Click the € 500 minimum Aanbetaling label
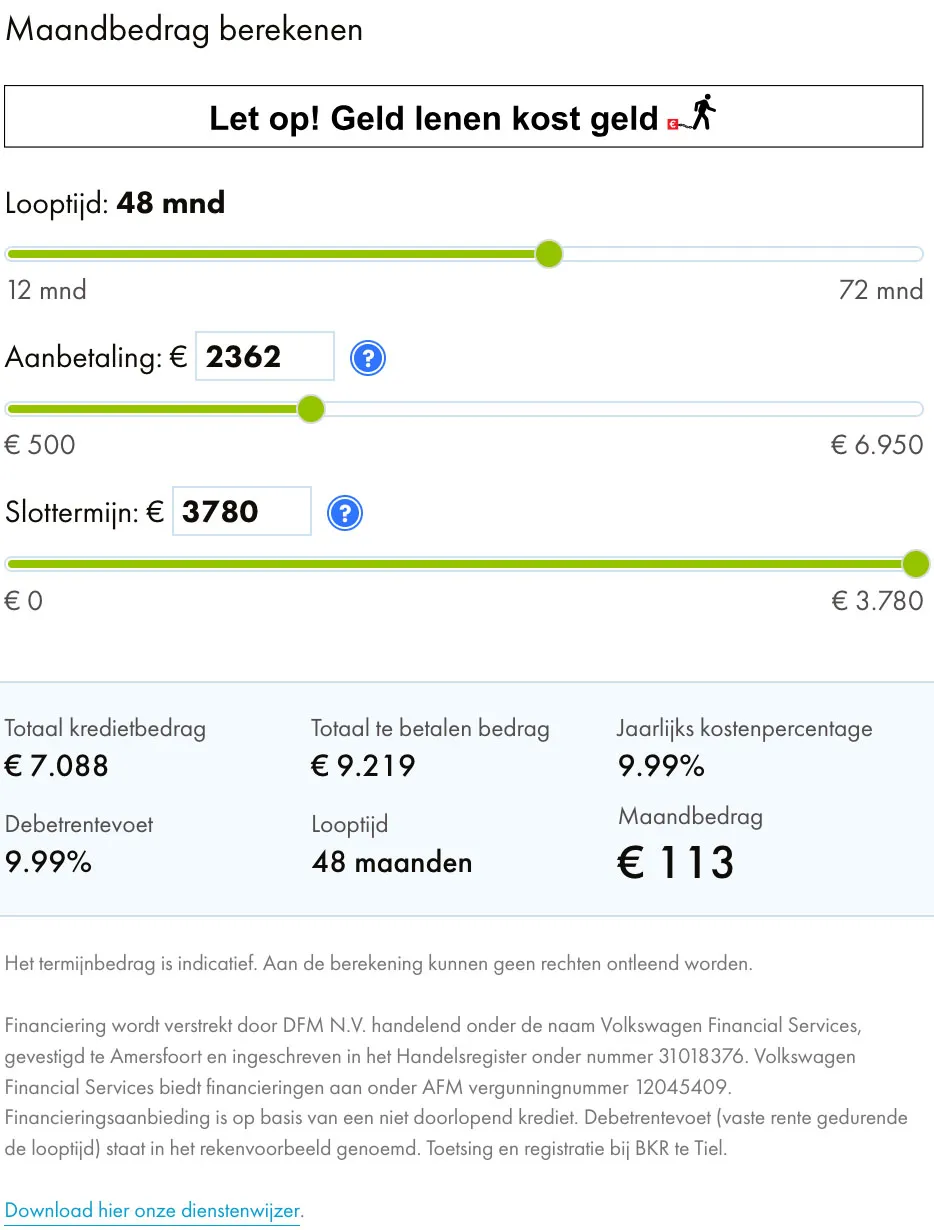The image size is (934, 1230). point(41,446)
